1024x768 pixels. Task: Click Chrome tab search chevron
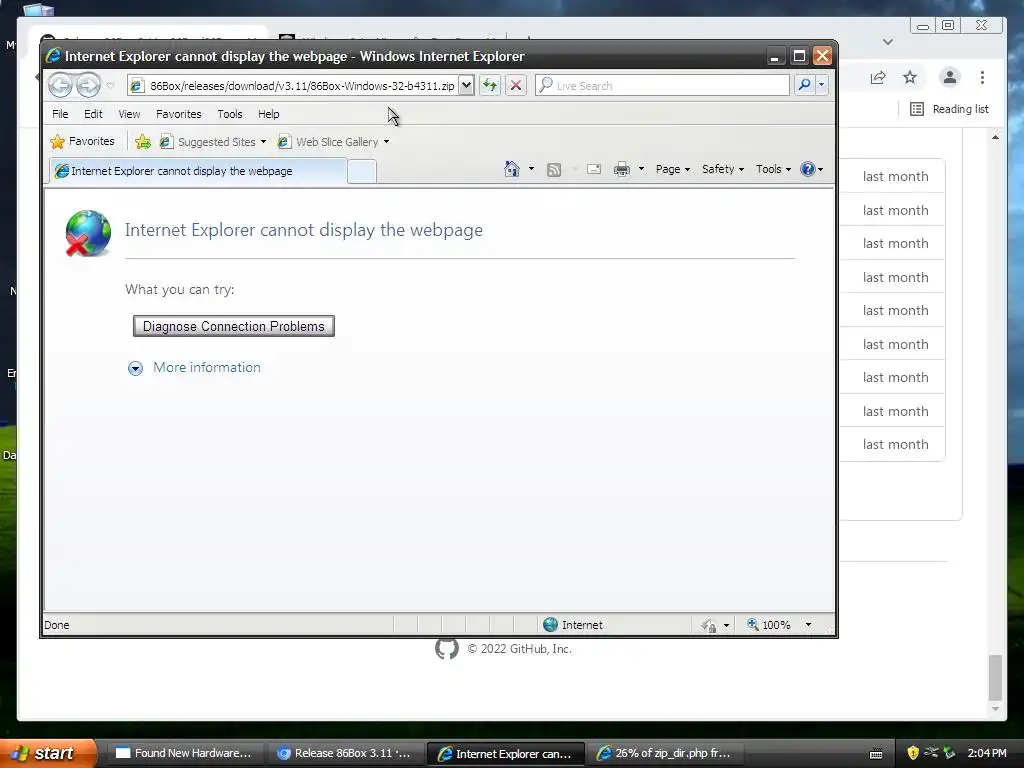tap(888, 42)
